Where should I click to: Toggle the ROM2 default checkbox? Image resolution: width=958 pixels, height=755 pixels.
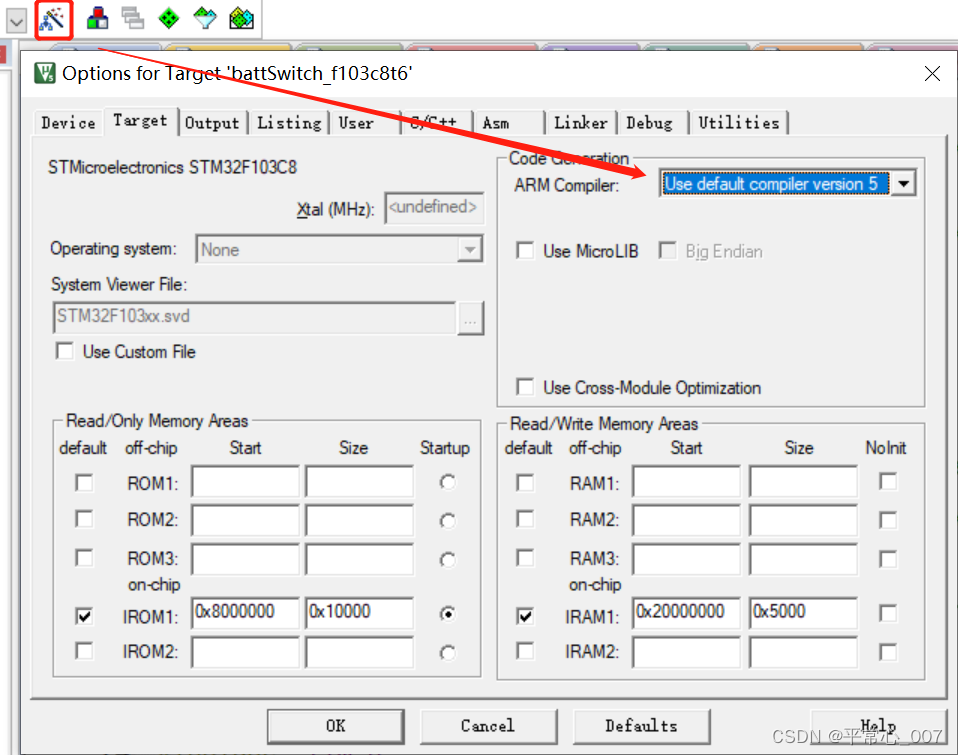pyautogui.click(x=84, y=519)
